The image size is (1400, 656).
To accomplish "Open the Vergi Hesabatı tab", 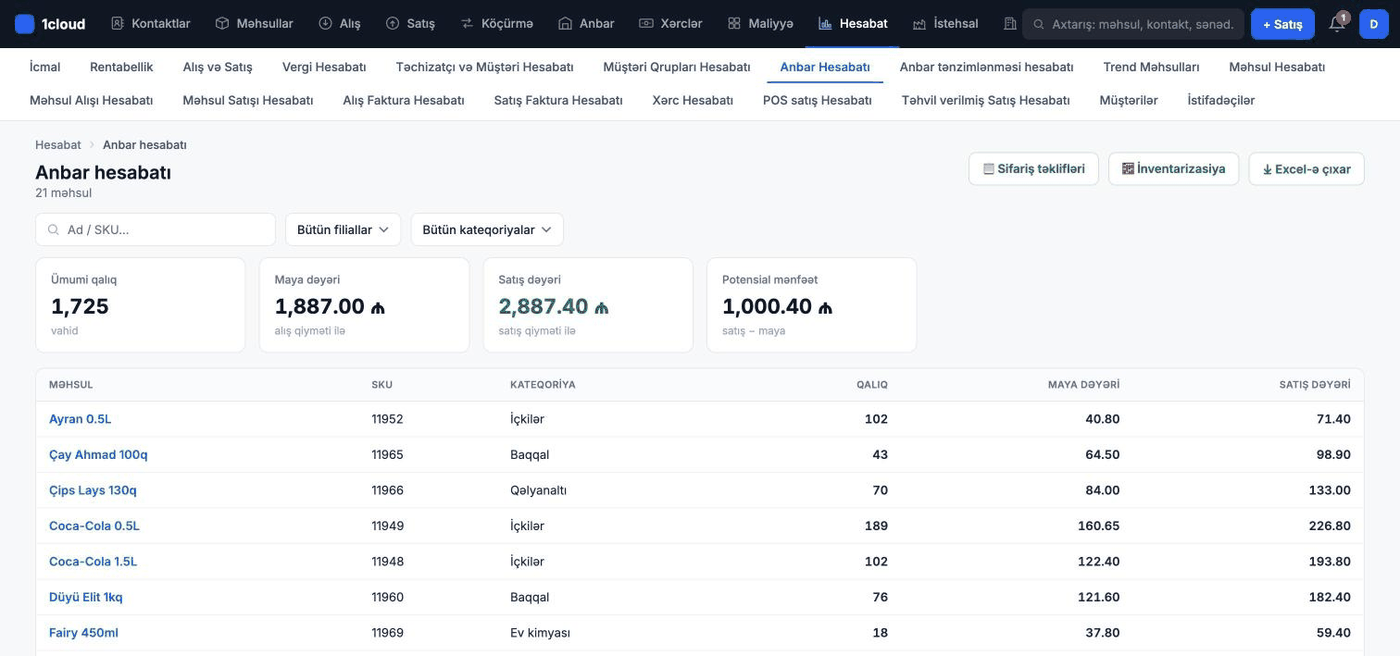I will tap(324, 67).
